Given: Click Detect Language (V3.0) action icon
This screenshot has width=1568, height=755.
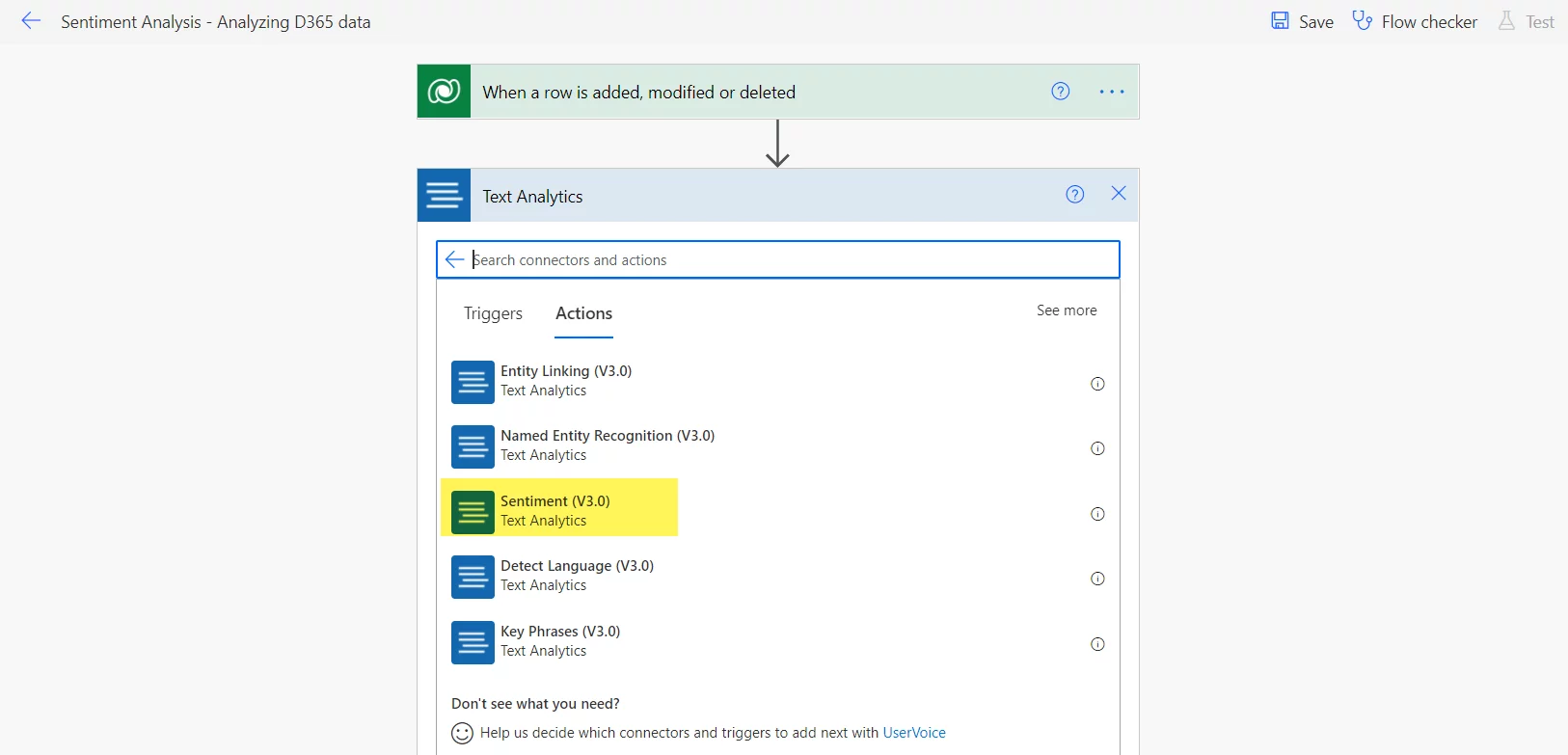Looking at the screenshot, I should click(473, 577).
